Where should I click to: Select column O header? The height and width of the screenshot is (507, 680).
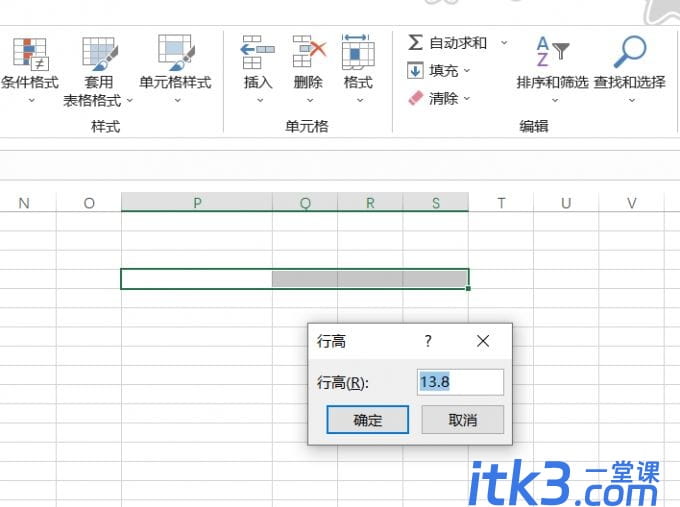pos(89,202)
